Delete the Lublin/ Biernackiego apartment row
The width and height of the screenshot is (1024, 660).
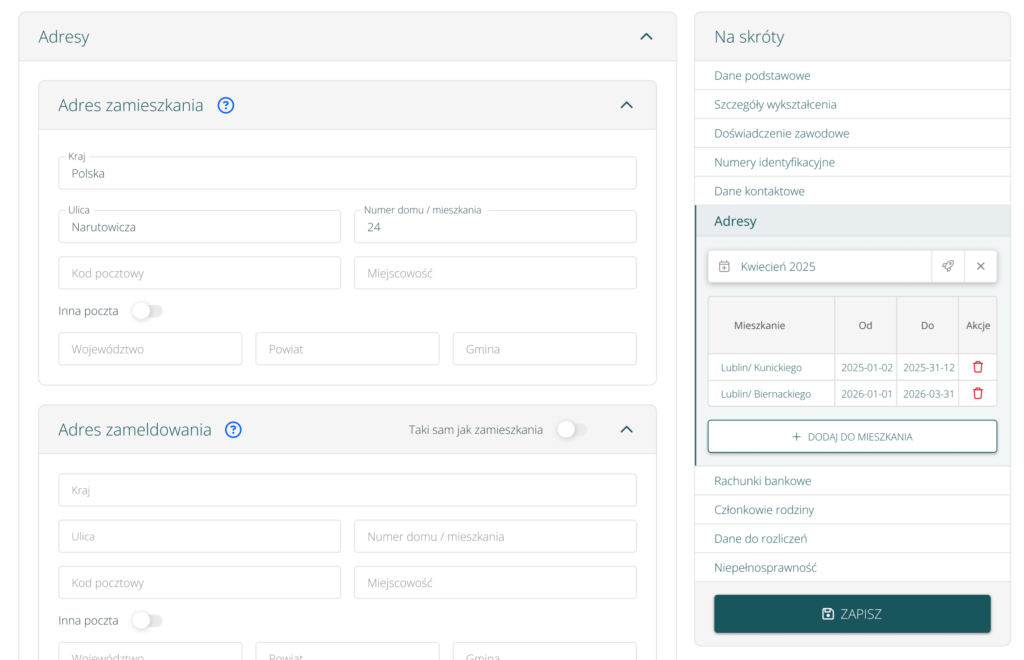pyautogui.click(x=977, y=394)
